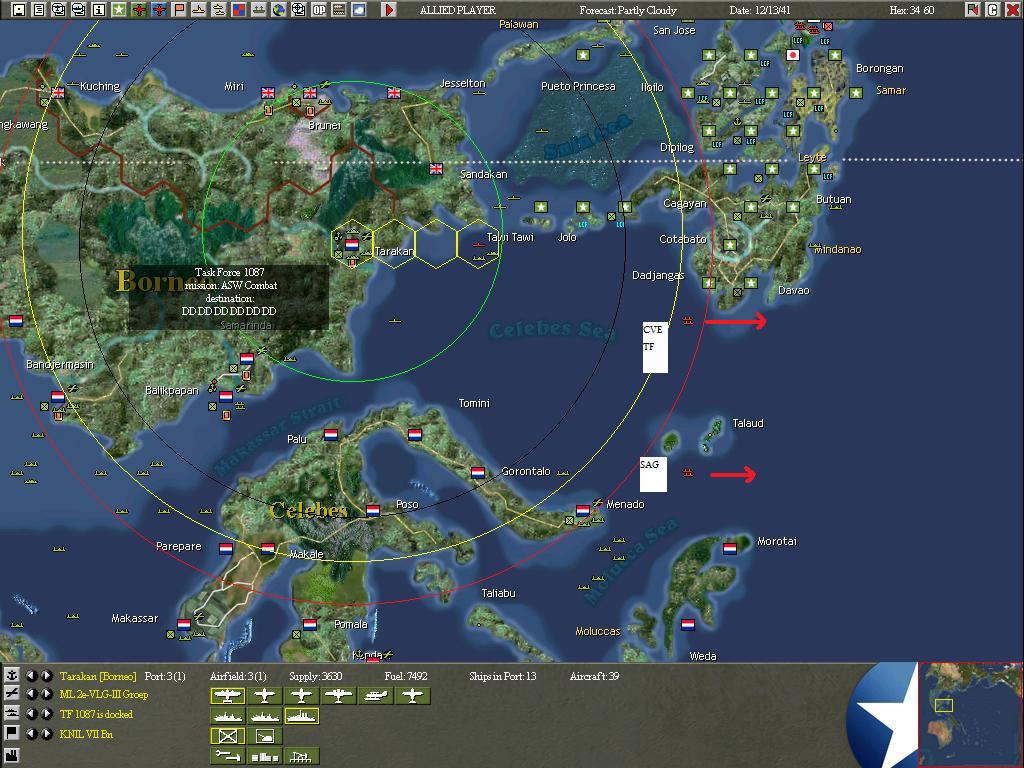1024x768 pixels.
Task: Click the red-green flag icon top right
Action: [x=973, y=9]
